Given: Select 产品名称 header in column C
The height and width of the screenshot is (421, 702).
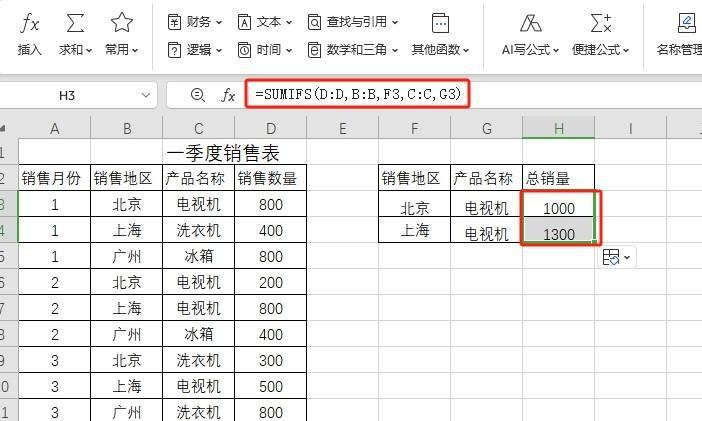Looking at the screenshot, I should click(199, 178).
